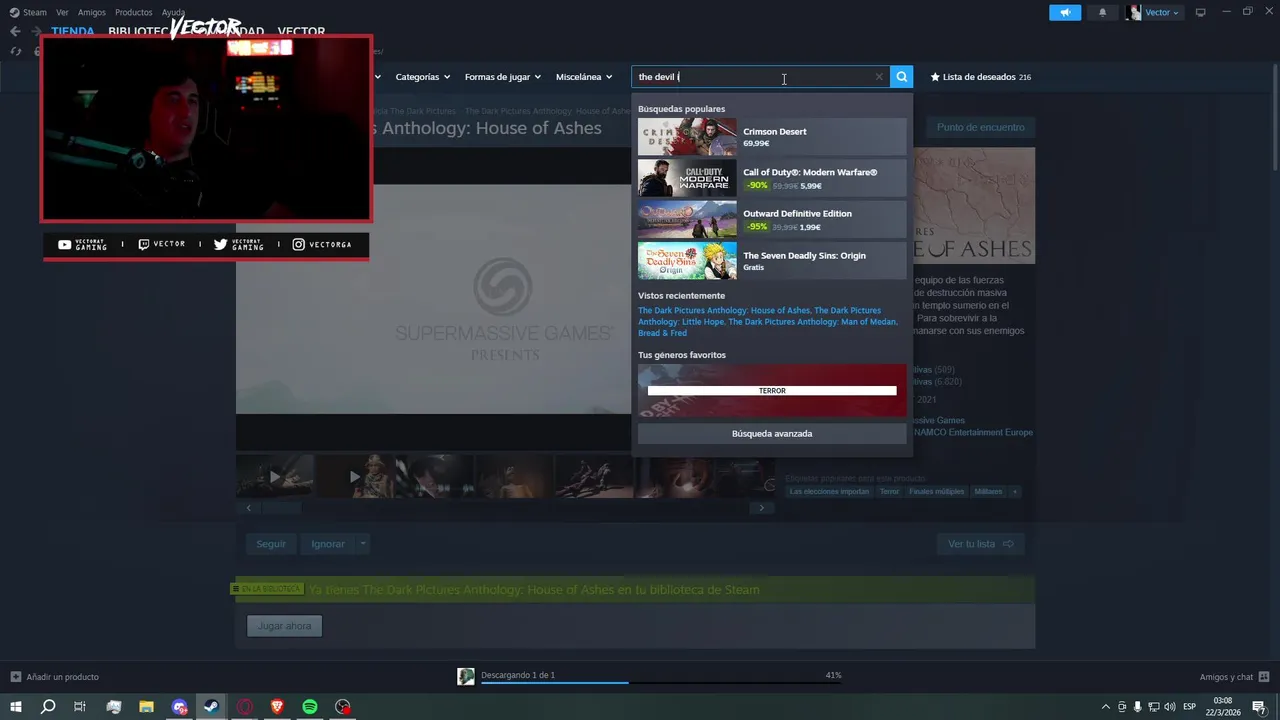The image size is (1280, 720).
Task: Click the media strip horizontal scrollbar
Action: coord(282,508)
